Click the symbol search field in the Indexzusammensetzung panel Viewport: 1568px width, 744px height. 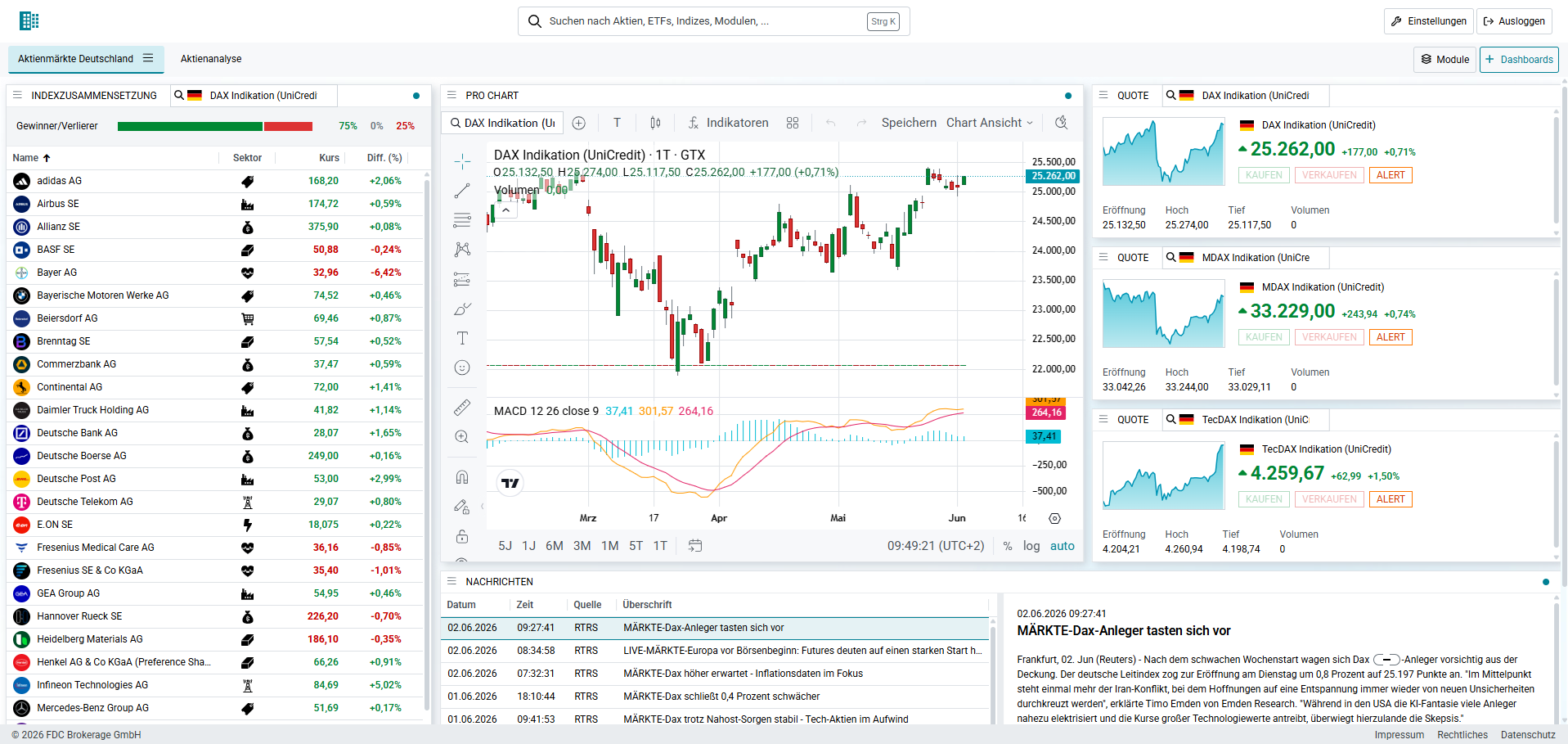pyautogui.click(x=254, y=96)
